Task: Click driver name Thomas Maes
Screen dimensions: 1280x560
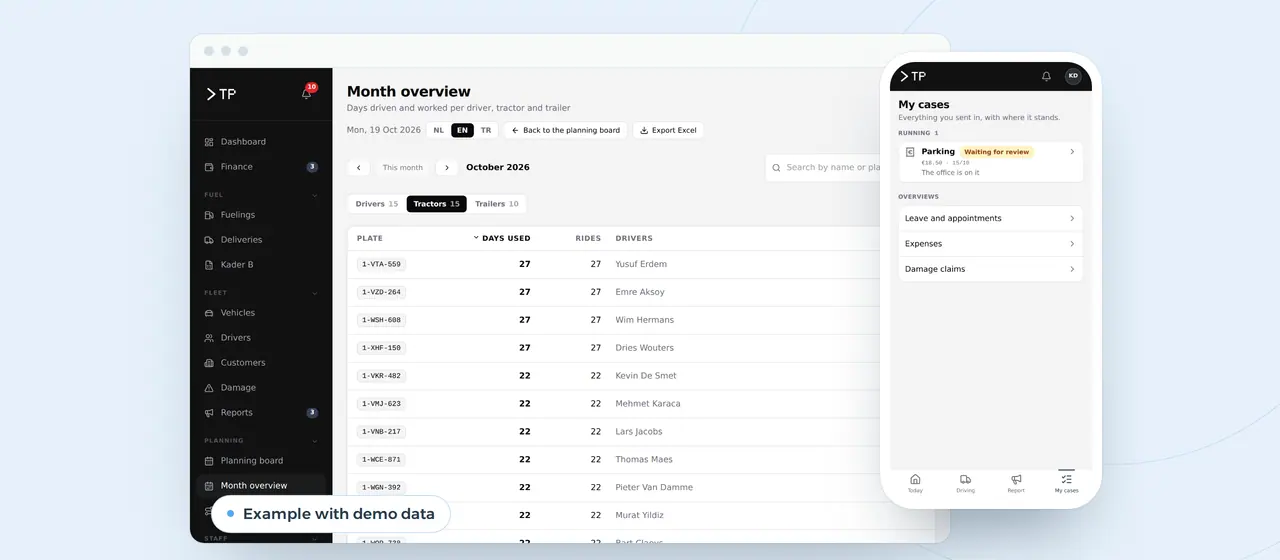Action: tap(644, 460)
